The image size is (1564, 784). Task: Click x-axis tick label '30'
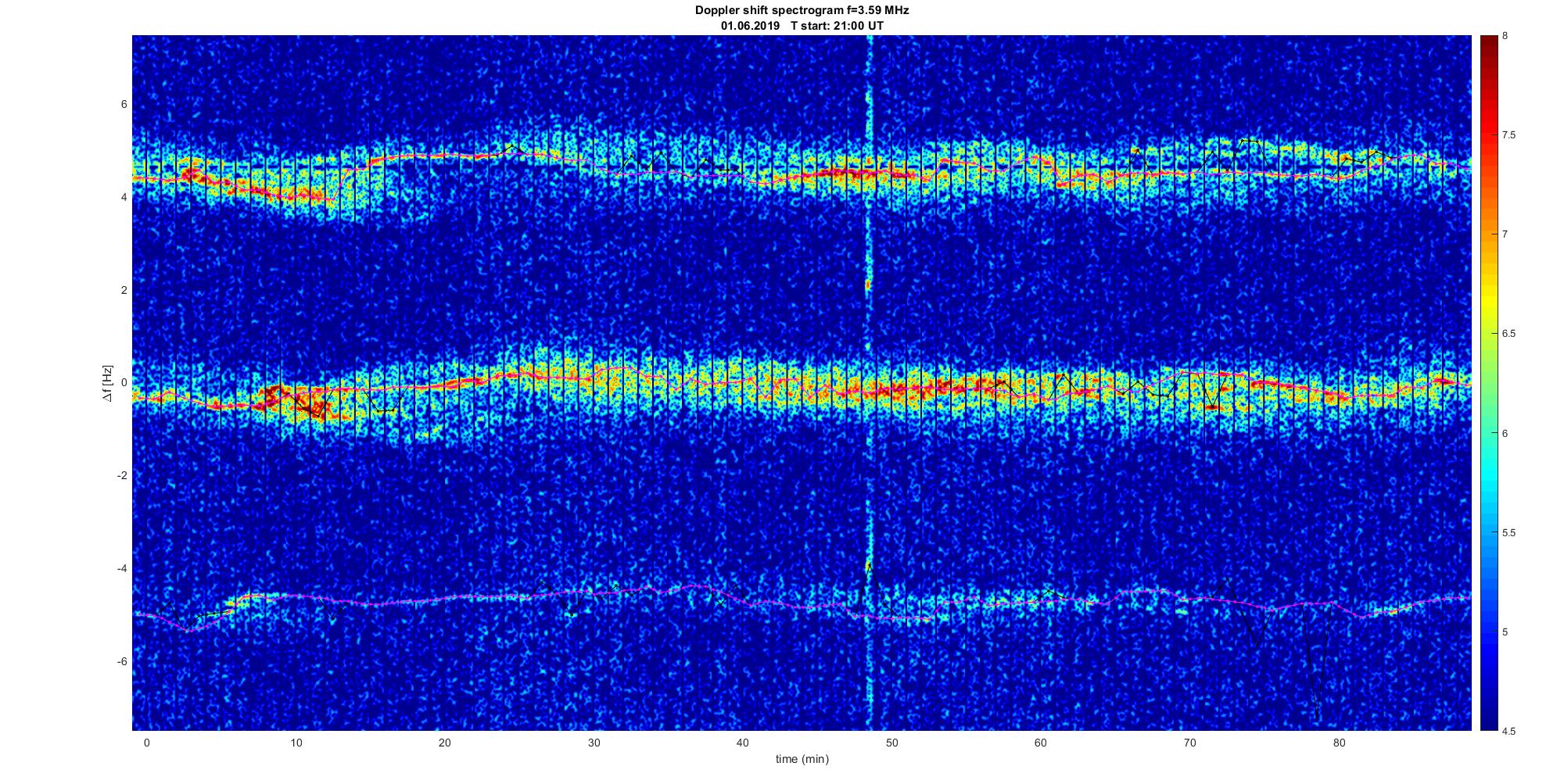594,743
